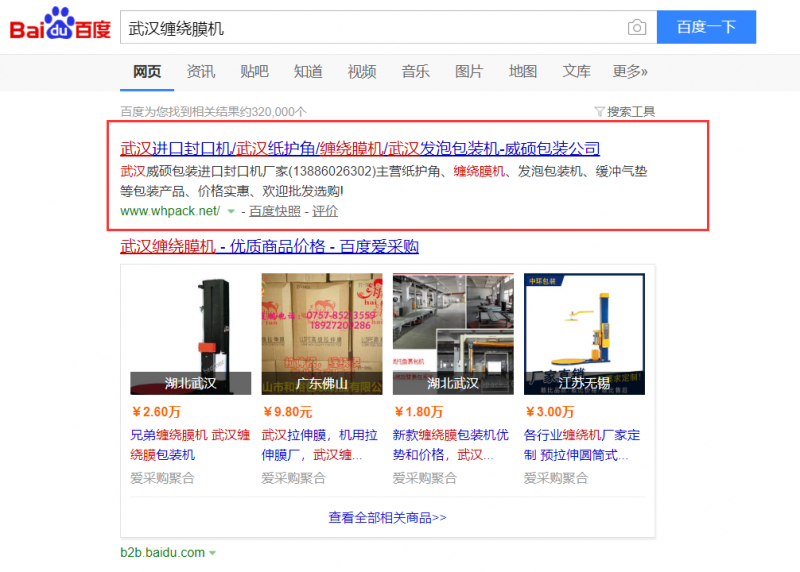Open 百度快照 cached page link
Screen dimensions: 800x572
tap(274, 211)
